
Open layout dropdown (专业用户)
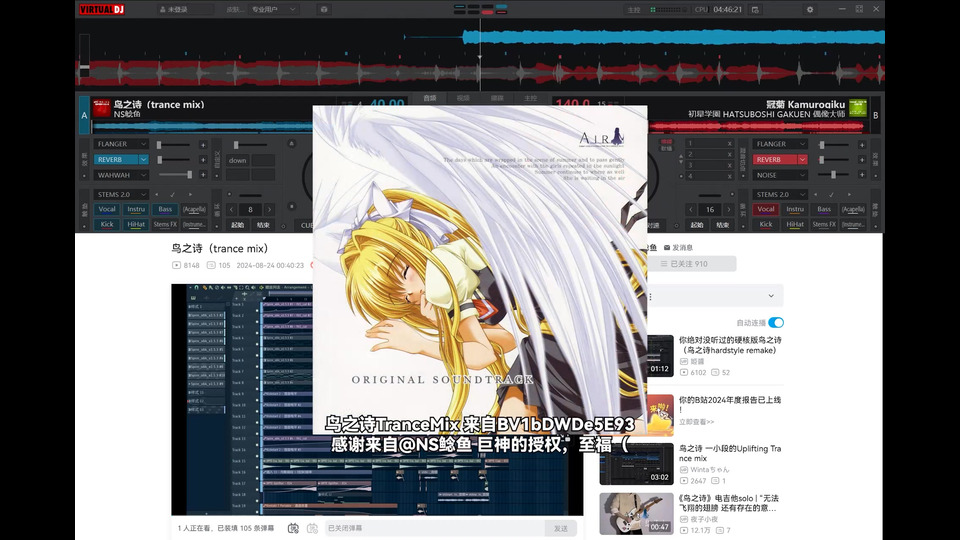(x=274, y=9)
